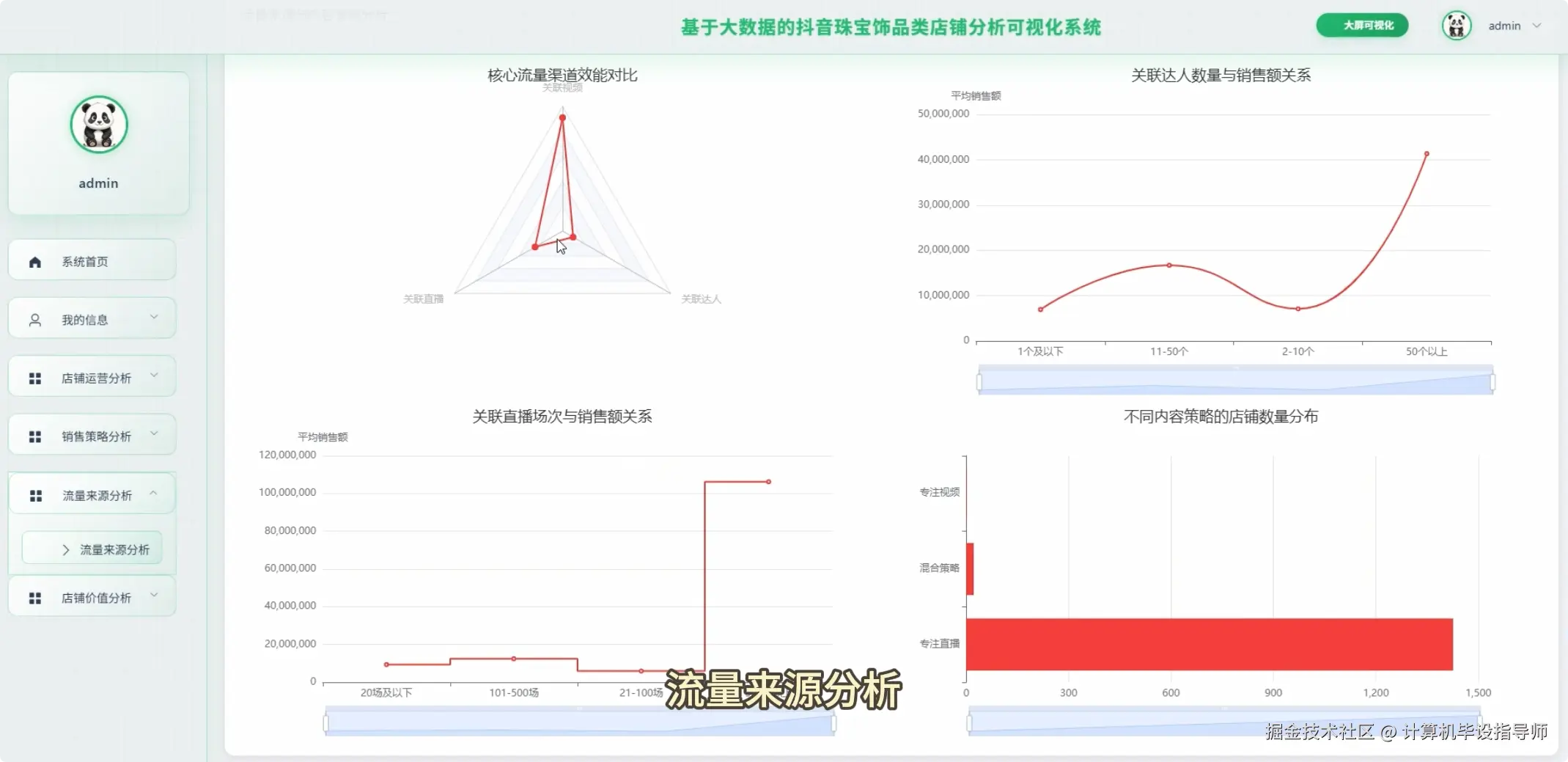
Task: Click the 关联达人数量与销售额关系 chart title
Action: (1221, 75)
